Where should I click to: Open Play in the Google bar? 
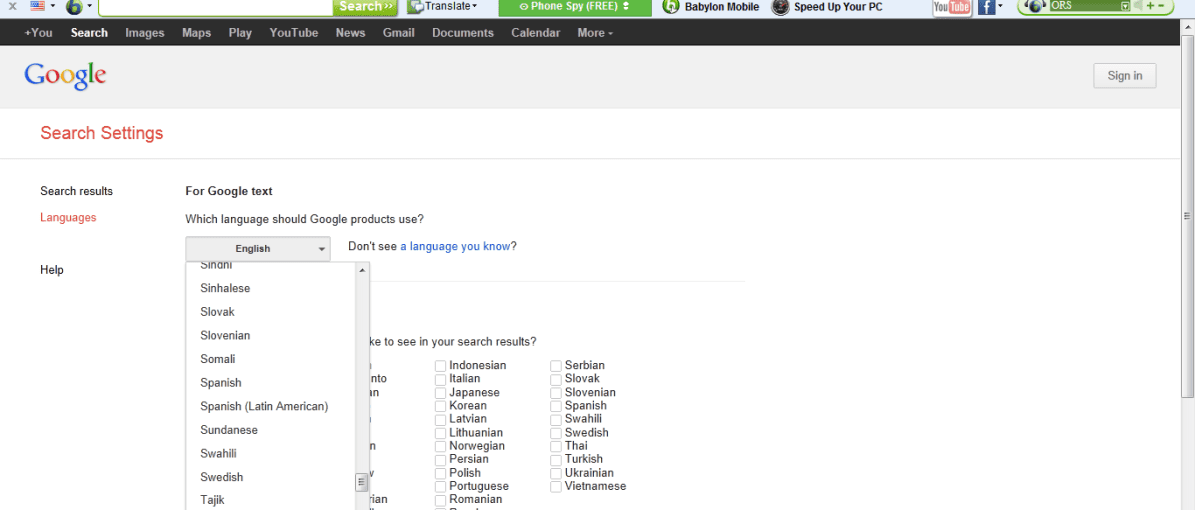240,33
